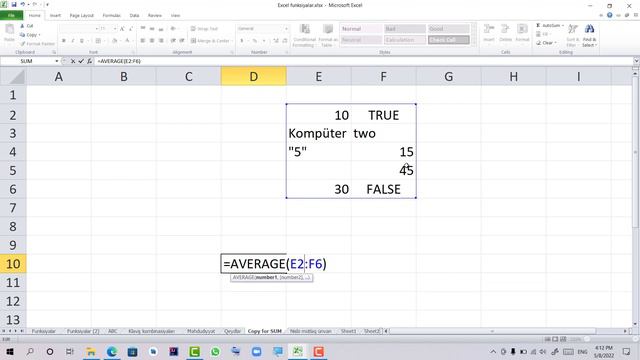Click the Increase Indent icon
The height and width of the screenshot is (360, 640).
click(182, 41)
